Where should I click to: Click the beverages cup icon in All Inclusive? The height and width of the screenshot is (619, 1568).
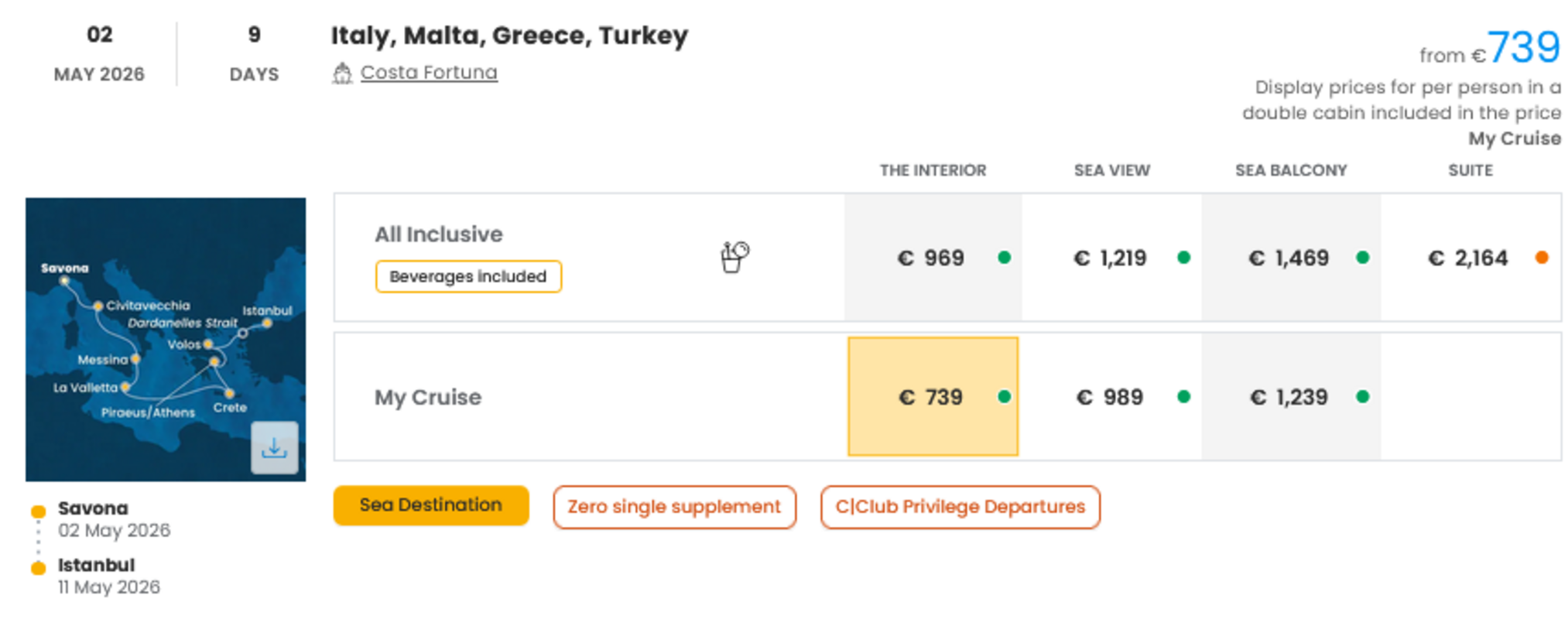(x=734, y=257)
